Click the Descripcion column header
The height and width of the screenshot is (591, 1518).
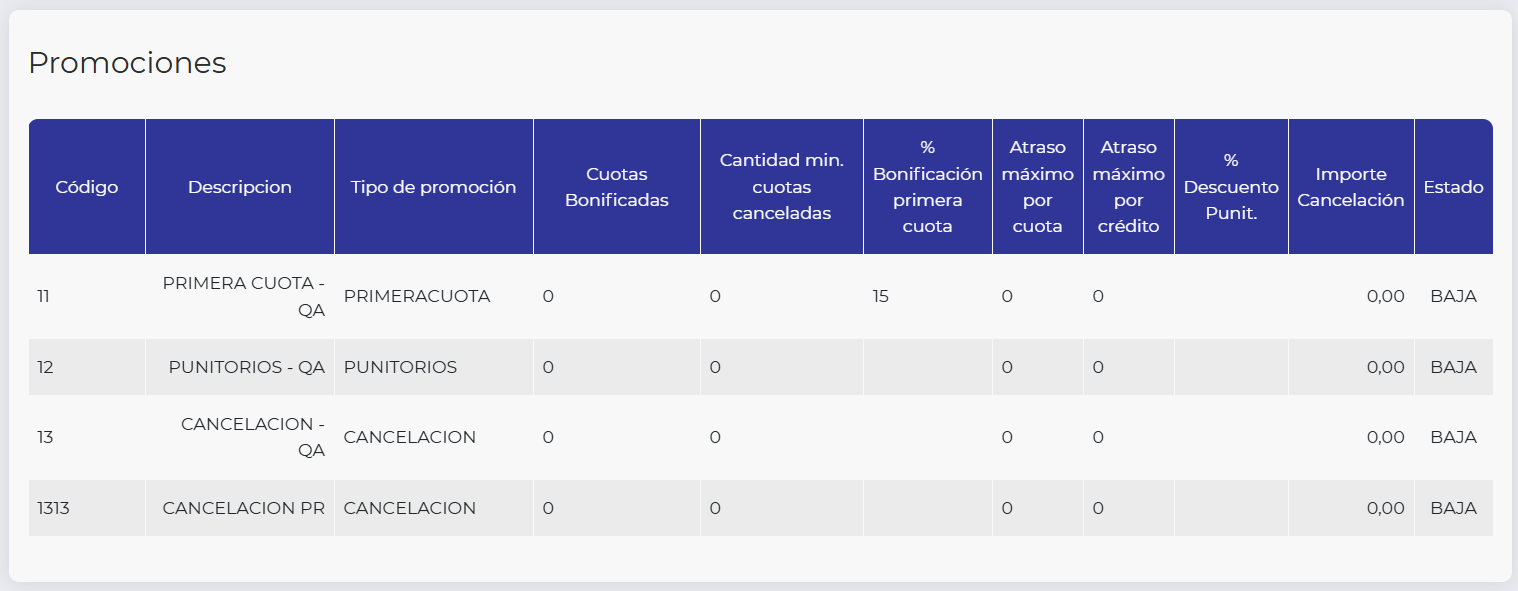click(x=240, y=187)
